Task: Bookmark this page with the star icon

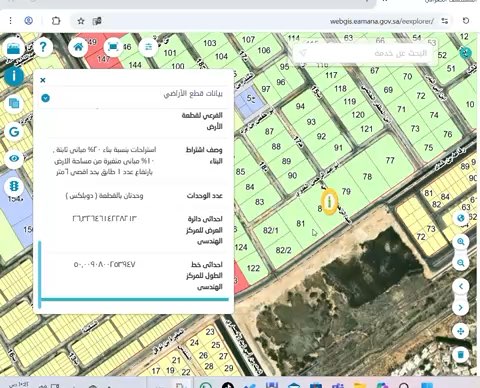Action: [81, 21]
